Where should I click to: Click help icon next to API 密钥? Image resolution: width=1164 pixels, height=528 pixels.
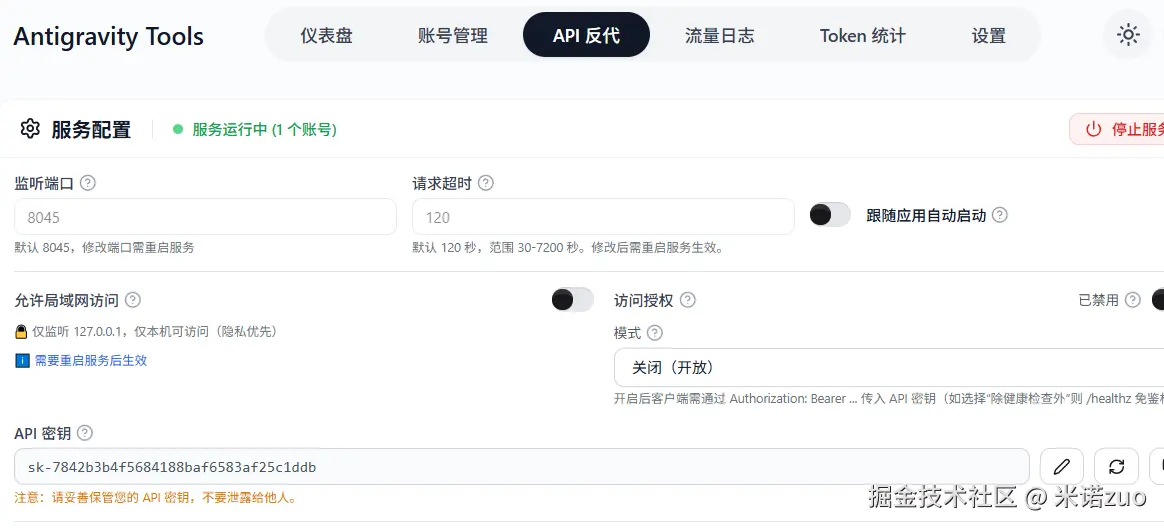pyautogui.click(x=85, y=433)
